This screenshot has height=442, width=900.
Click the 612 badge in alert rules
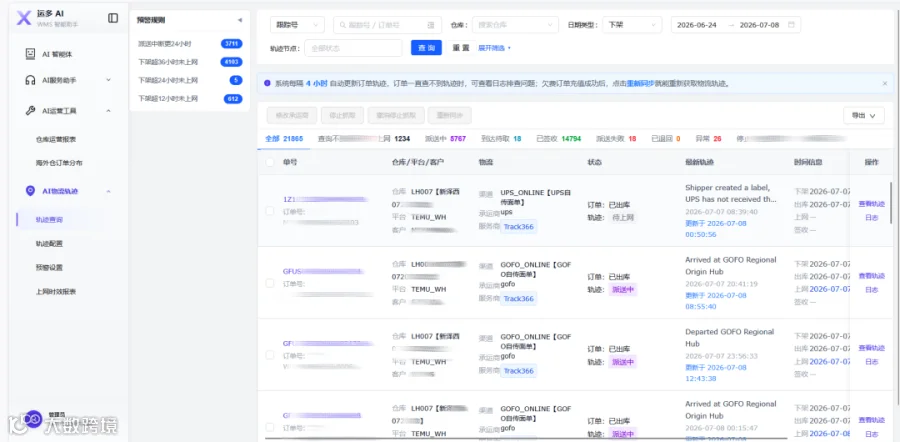pos(233,99)
